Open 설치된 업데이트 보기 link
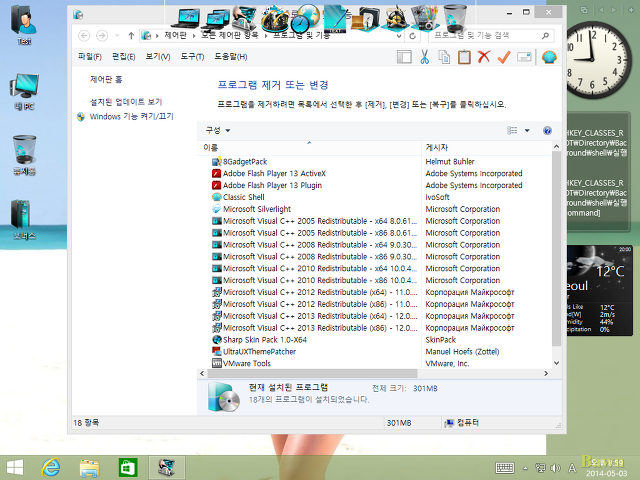 [x=126, y=102]
